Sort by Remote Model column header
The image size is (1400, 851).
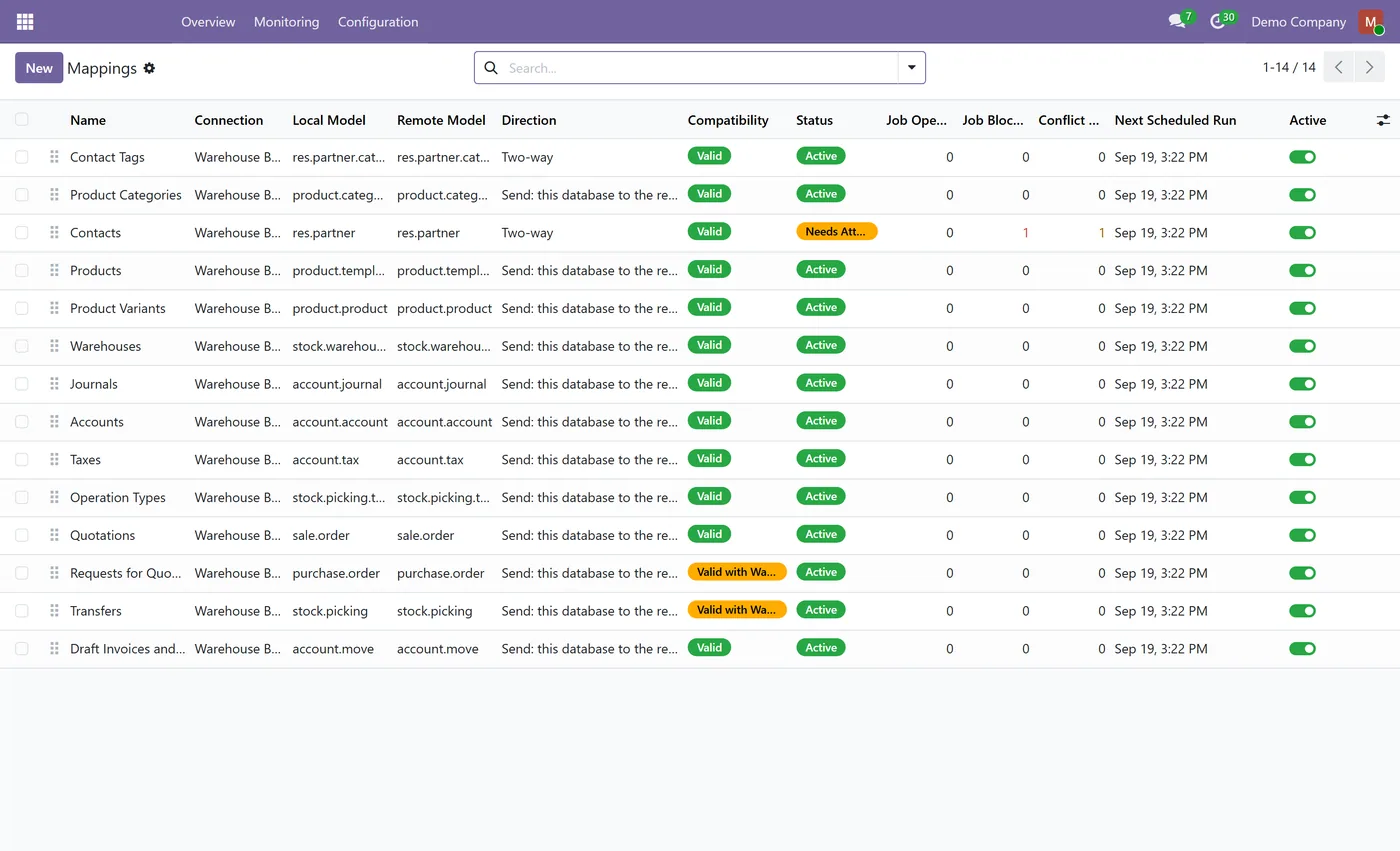[441, 120]
